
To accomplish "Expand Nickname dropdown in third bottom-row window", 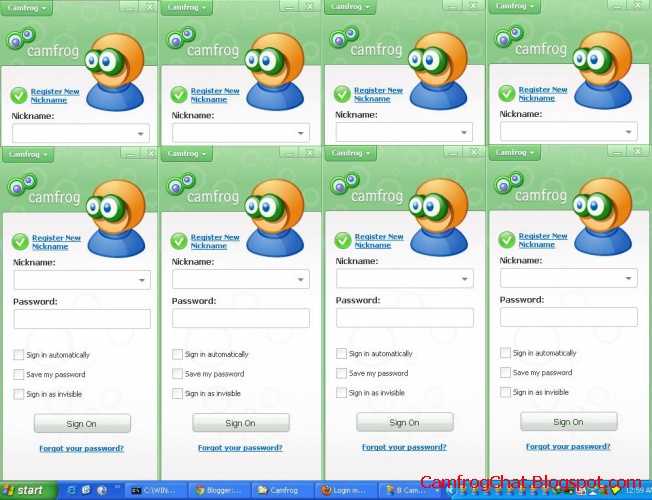I will coord(464,279).
